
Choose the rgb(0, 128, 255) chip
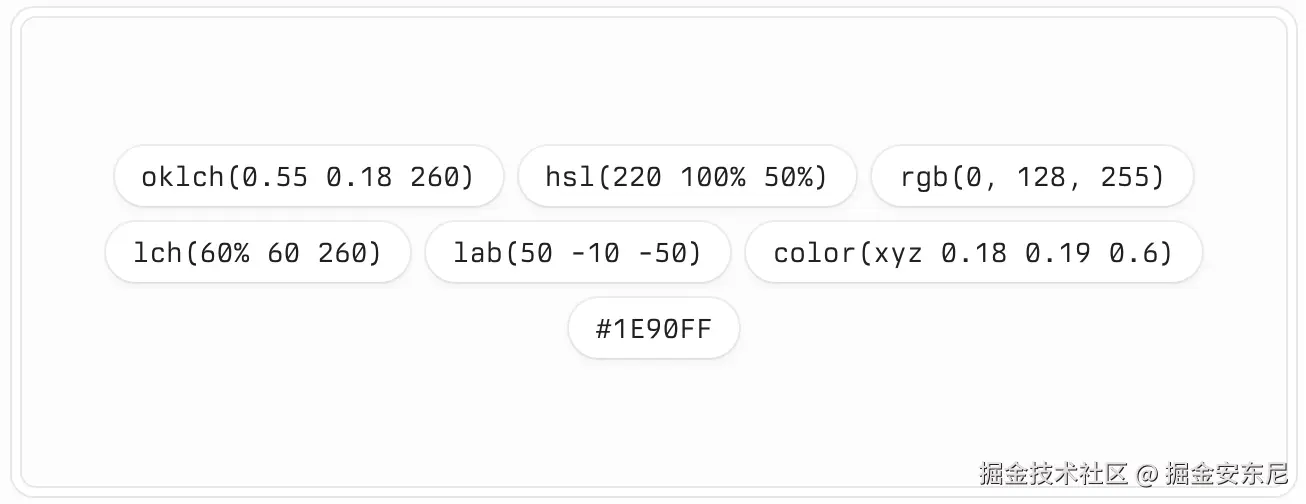pos(1033,177)
